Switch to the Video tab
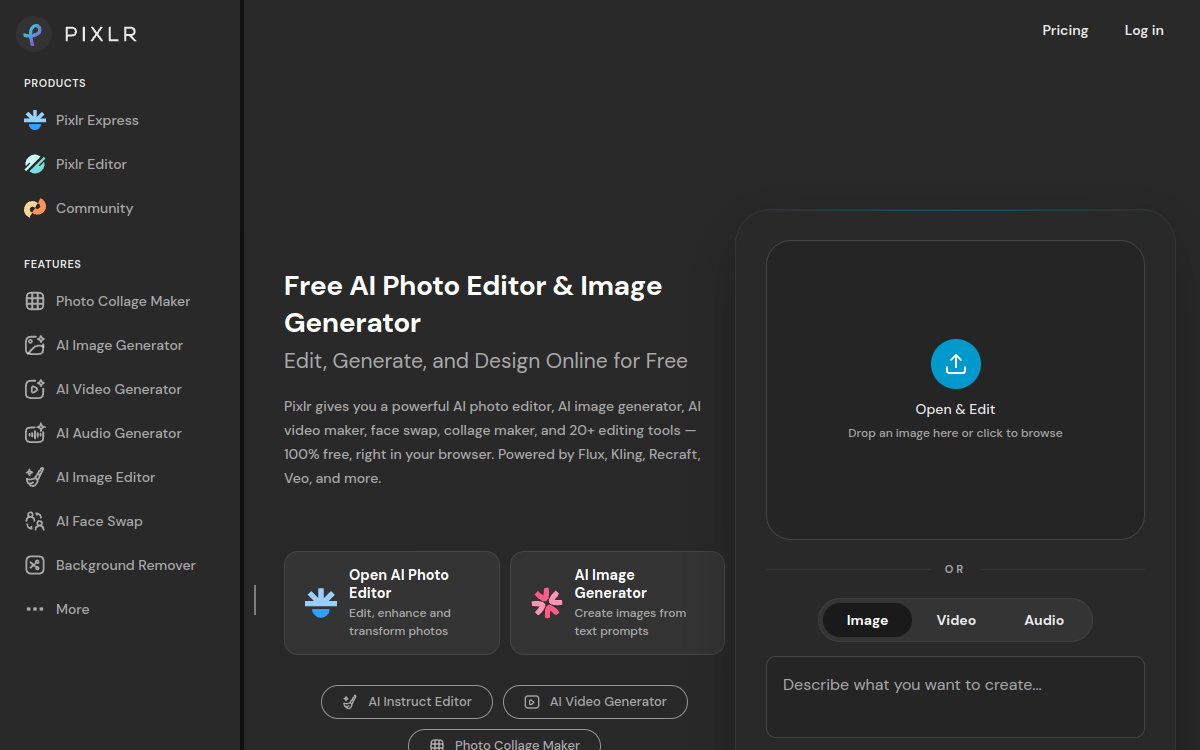Screen dimensions: 1200x750 956,620
